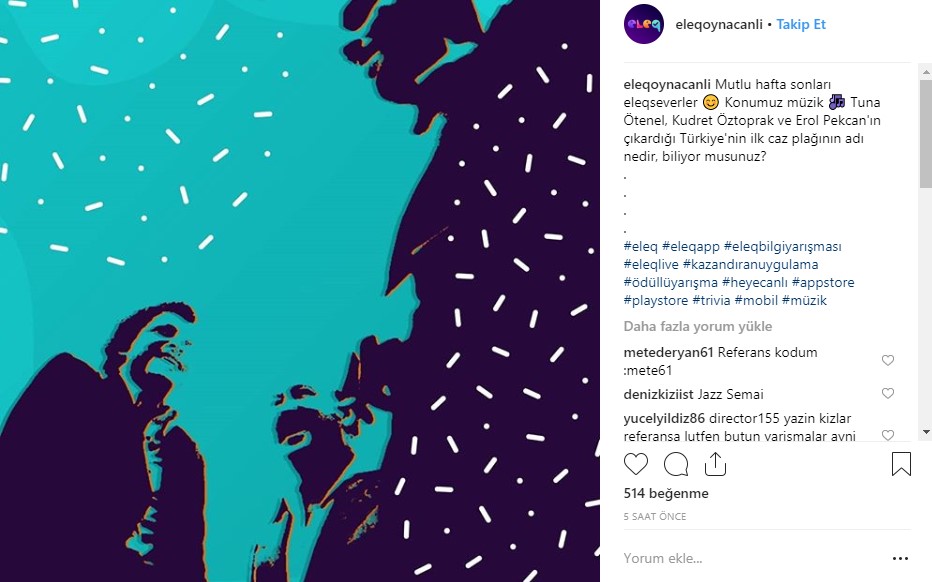The width and height of the screenshot is (932, 582).
Task: Save post with bookmark icon
Action: pyautogui.click(x=901, y=464)
